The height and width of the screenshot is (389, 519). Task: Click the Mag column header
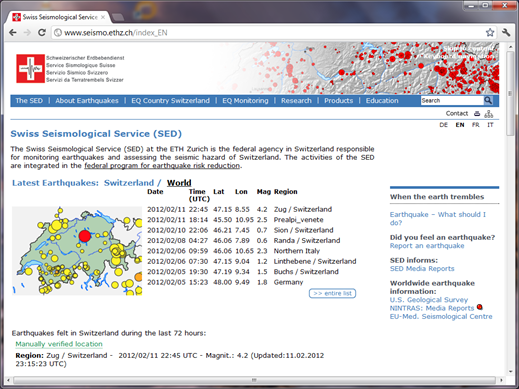pyautogui.click(x=263, y=192)
